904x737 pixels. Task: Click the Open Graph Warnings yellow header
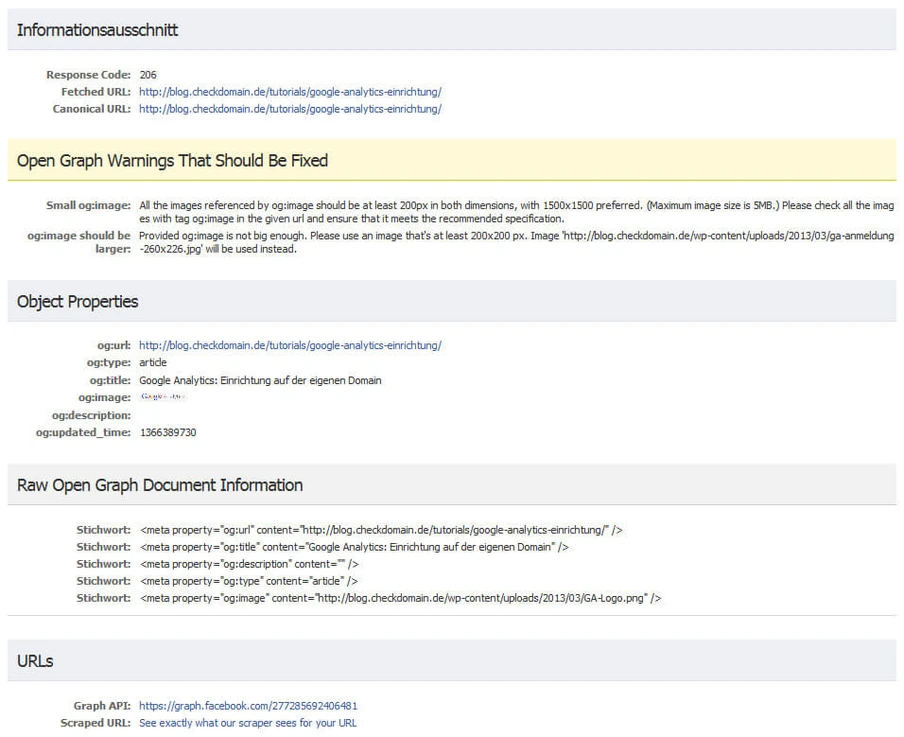click(x=172, y=160)
